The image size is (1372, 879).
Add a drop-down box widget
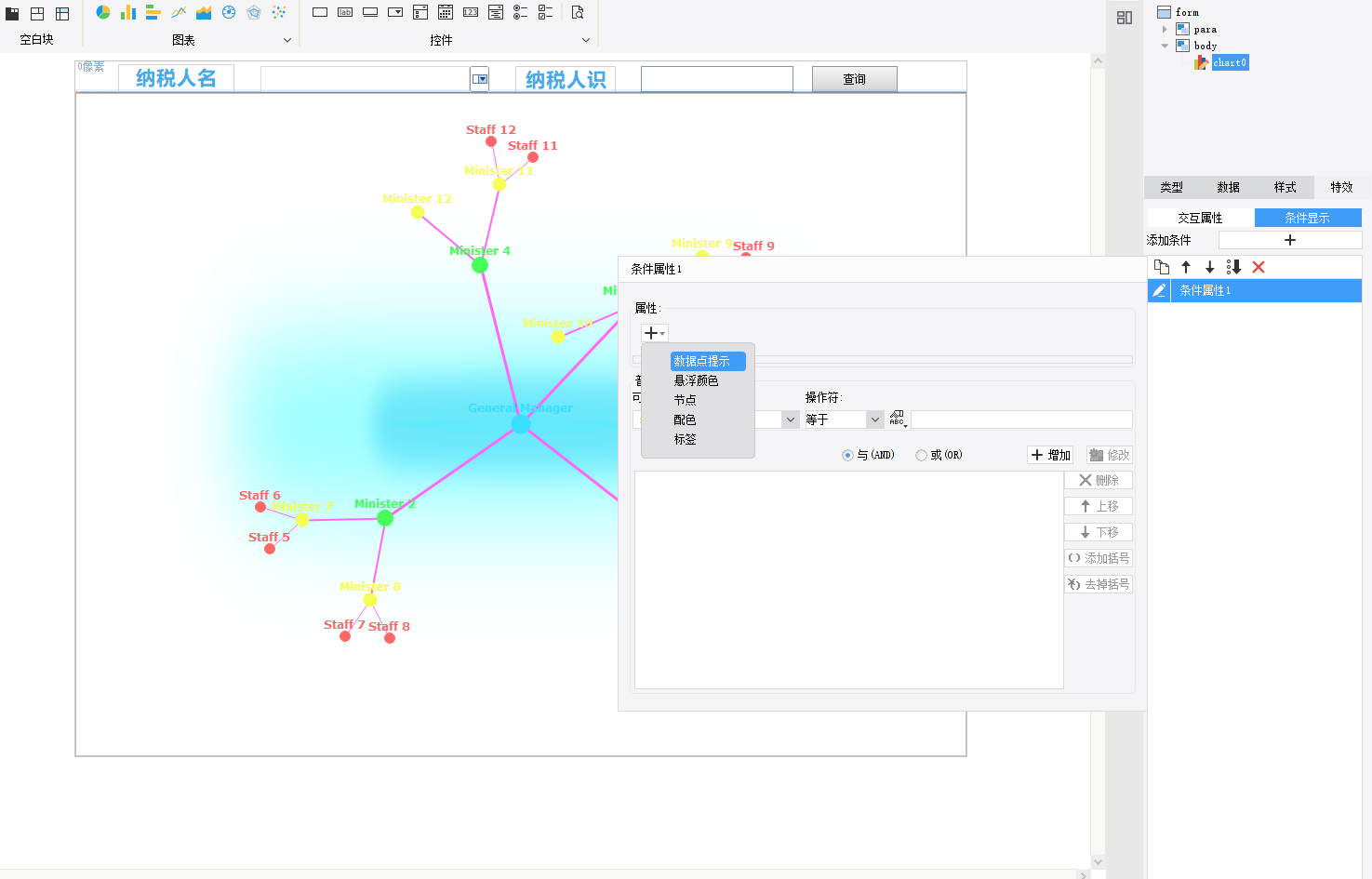click(x=395, y=12)
